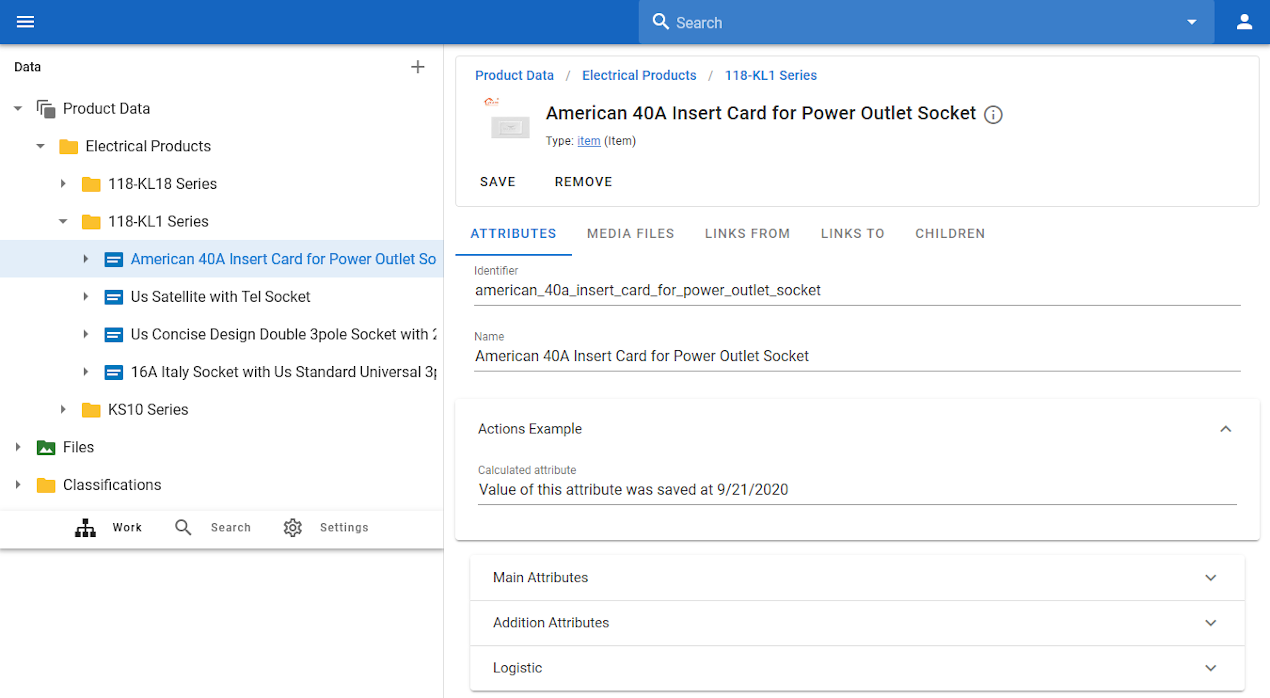Expand the 118-KL18 Series folder

click(x=63, y=184)
